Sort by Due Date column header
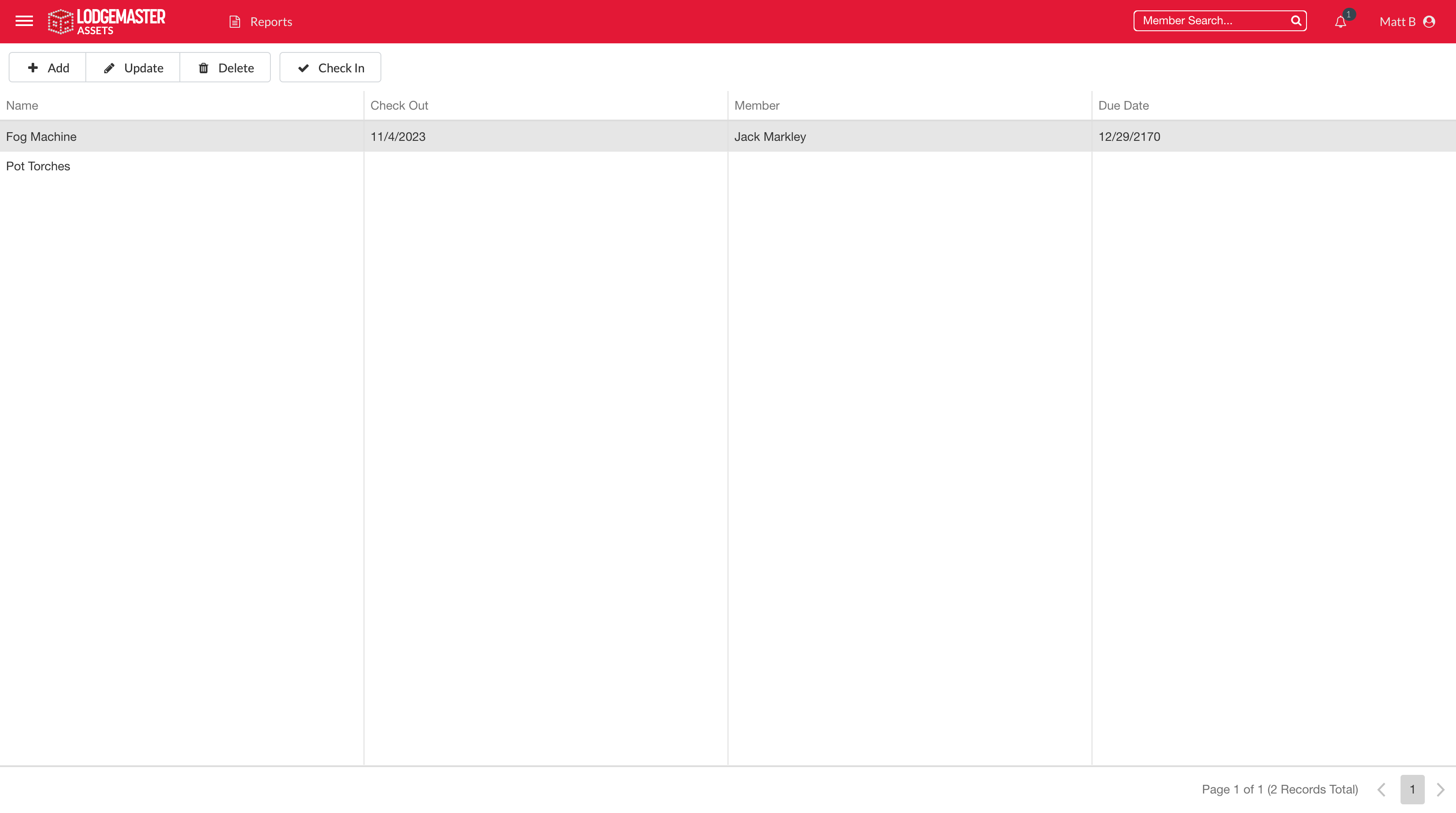 click(x=1123, y=106)
